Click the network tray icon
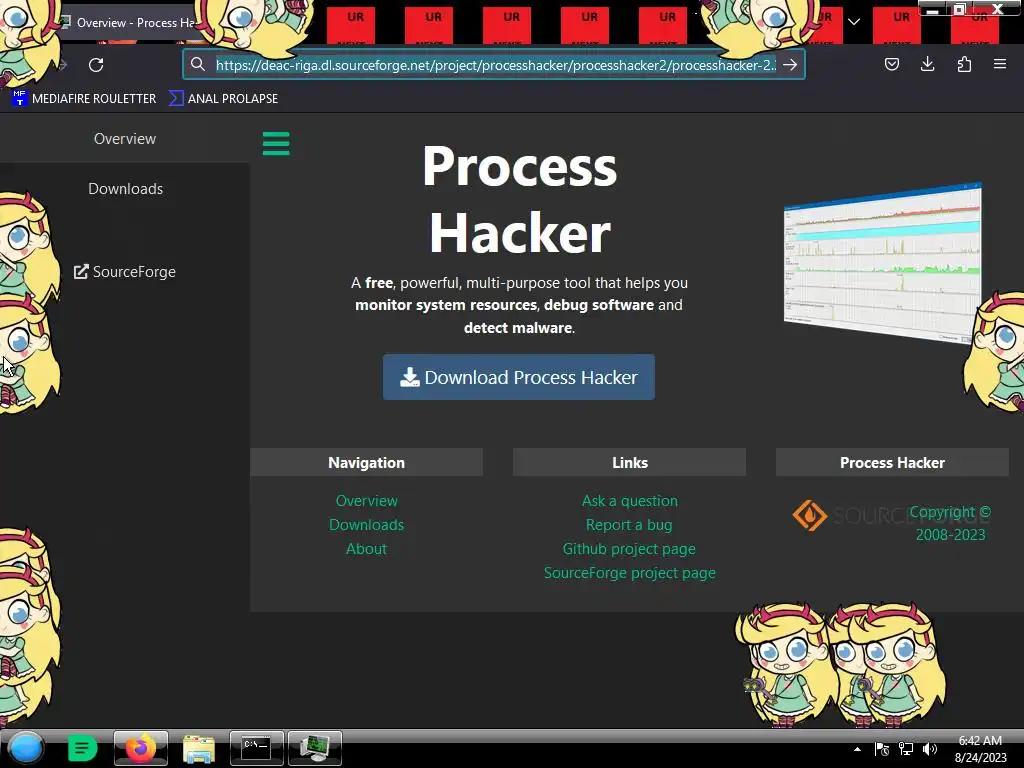 [906, 749]
